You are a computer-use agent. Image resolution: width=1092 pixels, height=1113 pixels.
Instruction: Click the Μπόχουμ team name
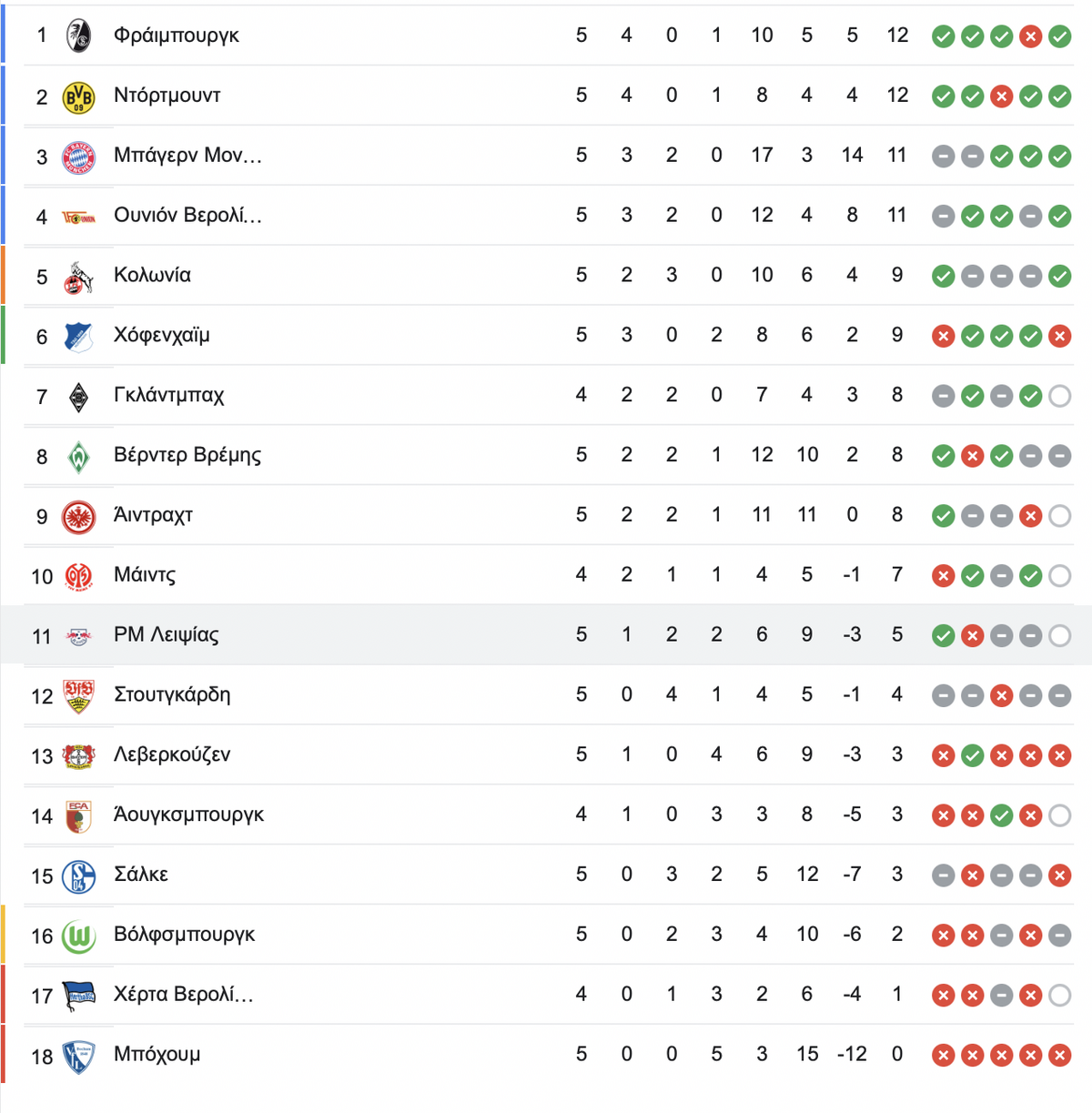tap(157, 1054)
